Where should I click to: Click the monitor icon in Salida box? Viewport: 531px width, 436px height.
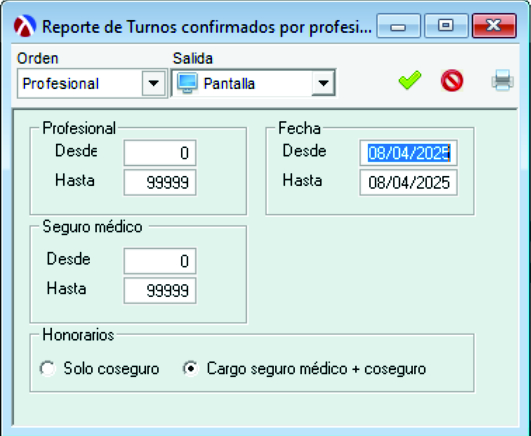tap(187, 83)
